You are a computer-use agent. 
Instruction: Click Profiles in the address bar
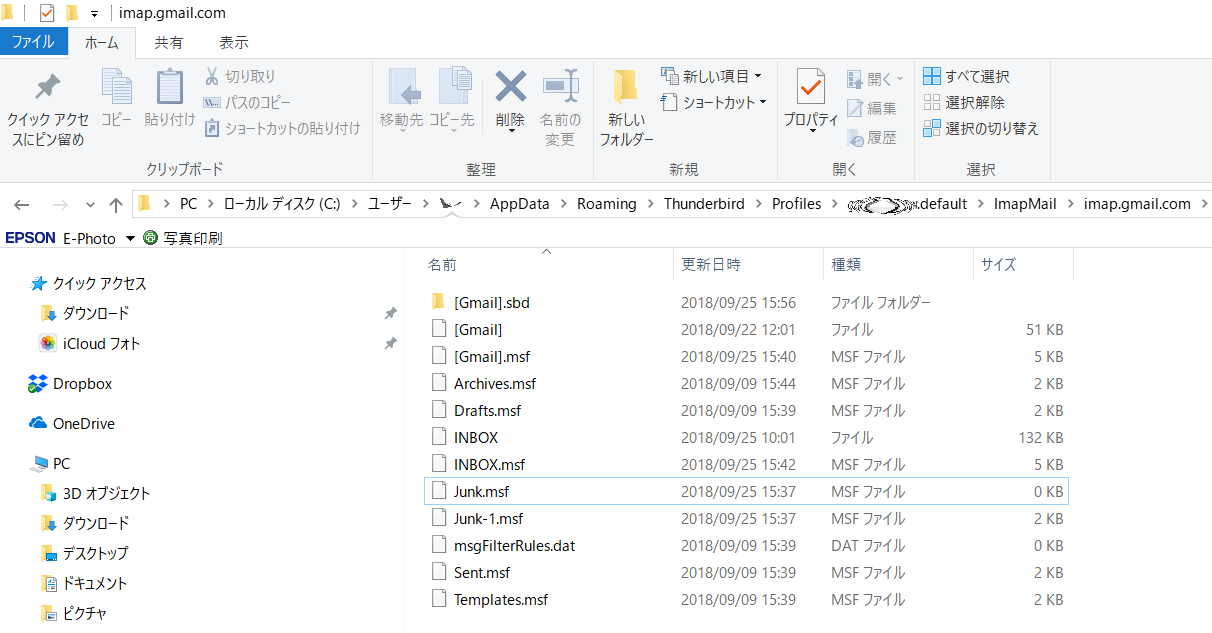pyautogui.click(x=796, y=204)
